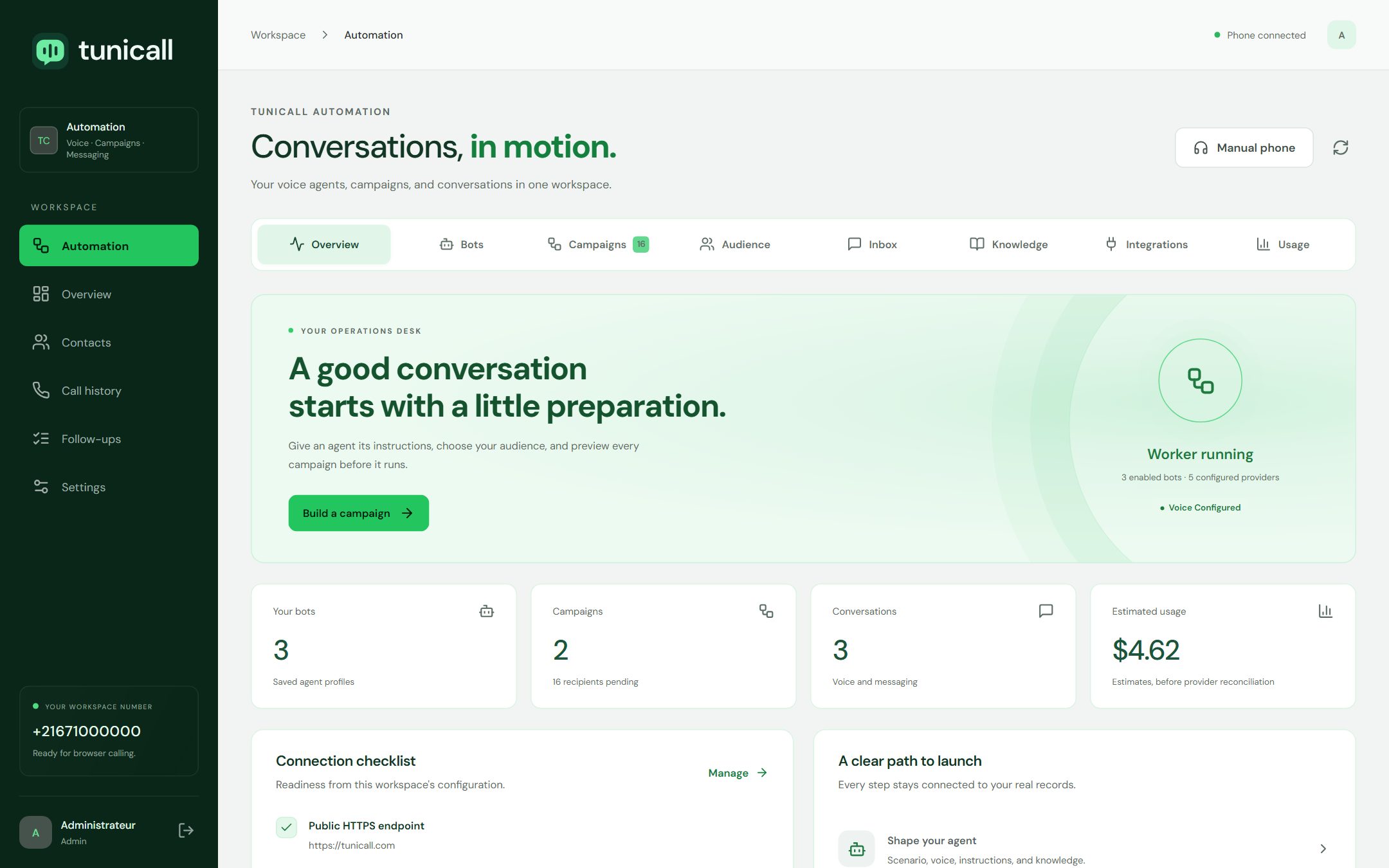Screen dimensions: 1389x868
Task: Open the Integrations tab
Action: click(x=1146, y=244)
